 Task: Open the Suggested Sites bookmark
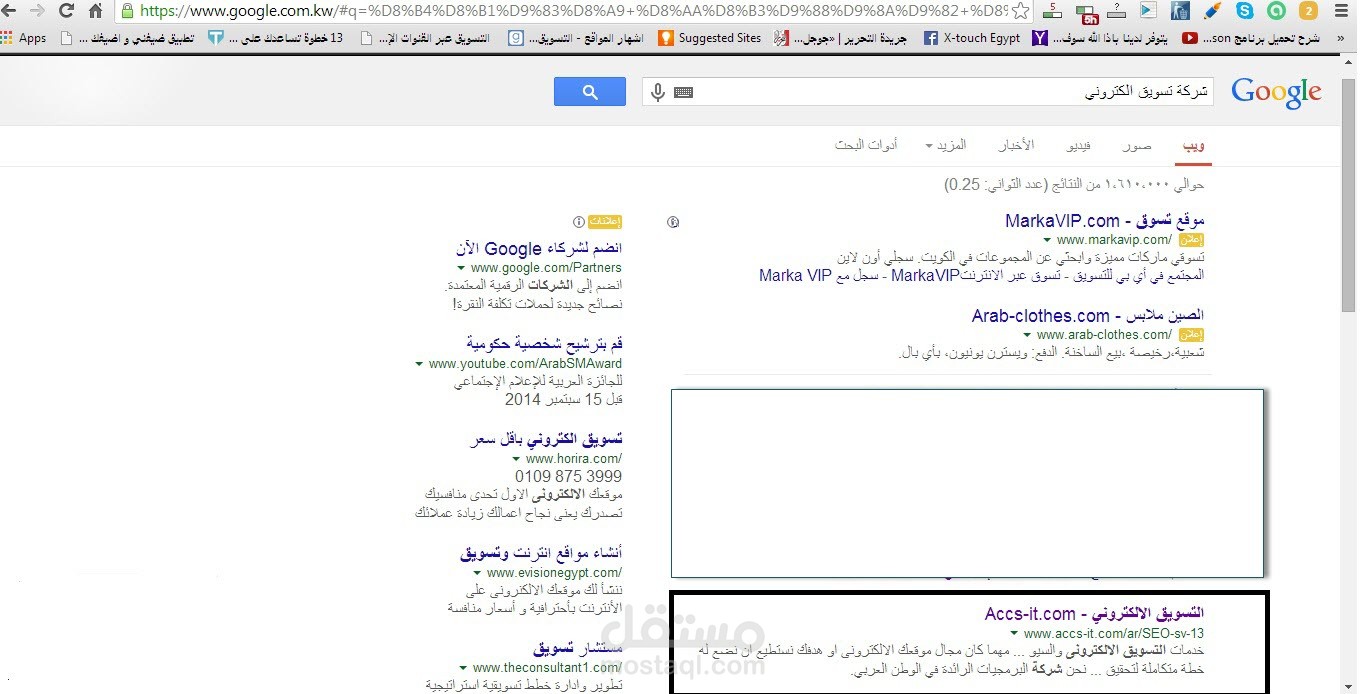click(710, 38)
